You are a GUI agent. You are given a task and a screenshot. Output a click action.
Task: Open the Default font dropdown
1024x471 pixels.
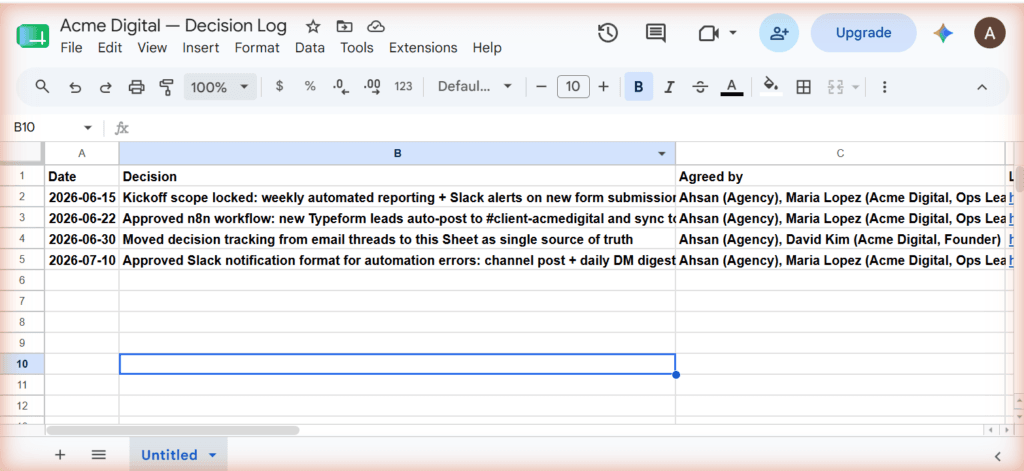(475, 86)
